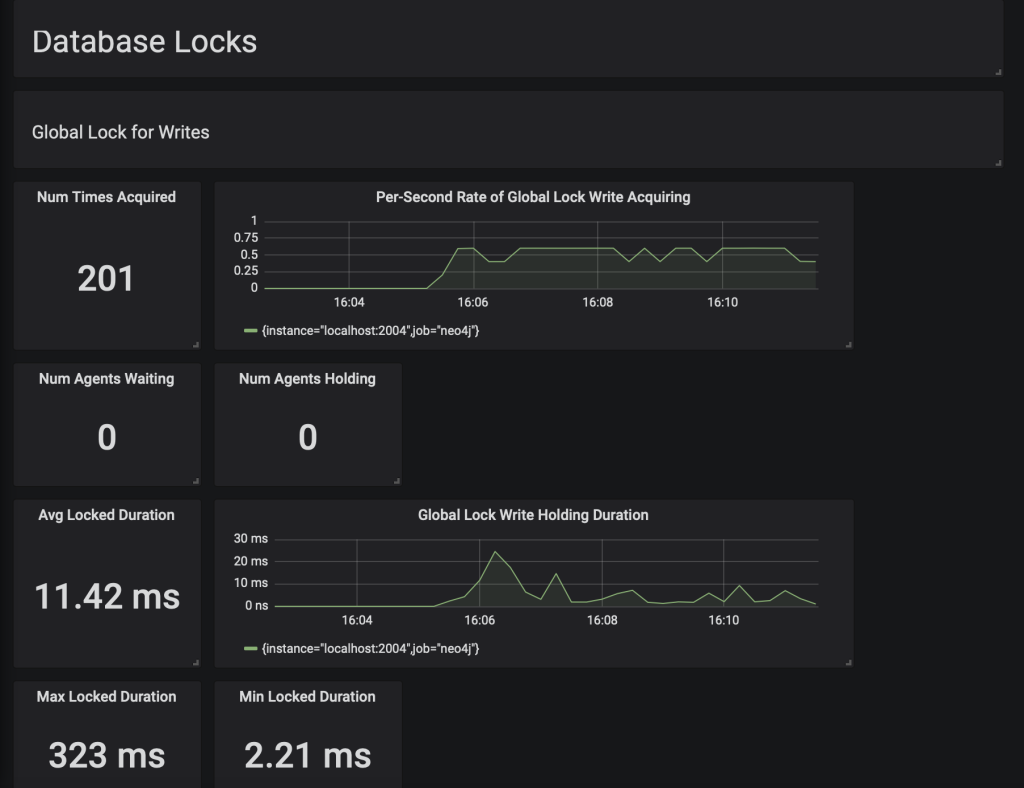The width and height of the screenshot is (1024, 788).
Task: Click resize handle of Num Times Acquired panel
Action: 196,345
